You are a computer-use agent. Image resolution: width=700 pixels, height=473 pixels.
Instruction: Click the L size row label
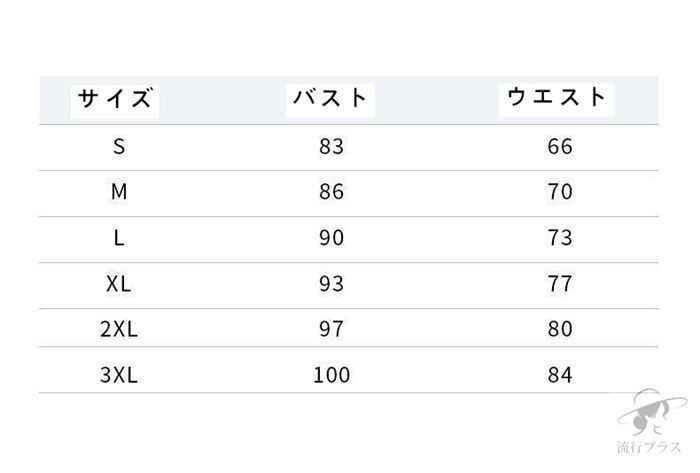(x=119, y=238)
